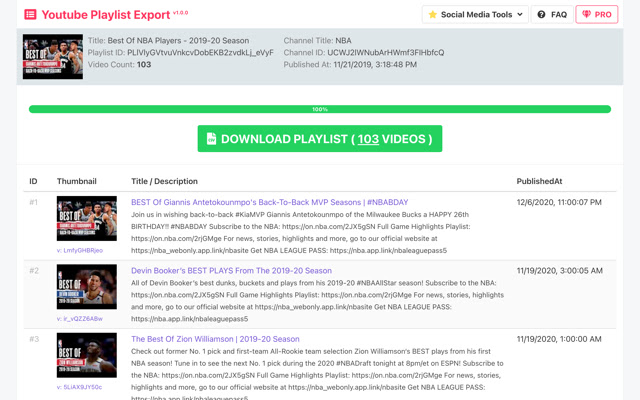640x400 pixels.
Task: Download the playlist of 103 videos
Action: click(320, 138)
